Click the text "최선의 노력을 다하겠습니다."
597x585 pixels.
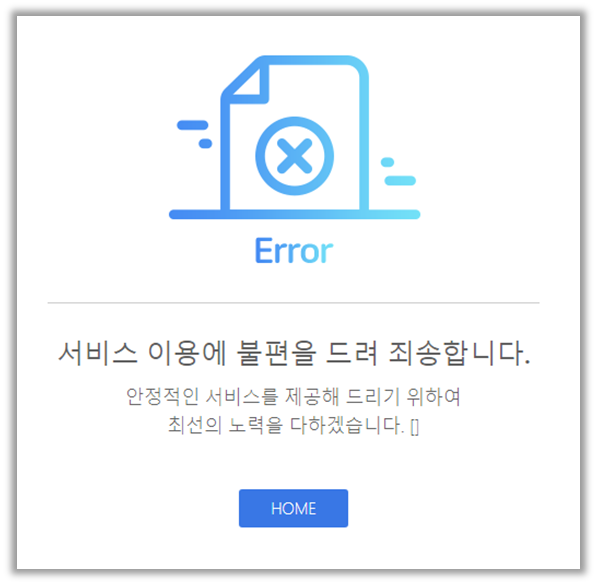click(286, 425)
